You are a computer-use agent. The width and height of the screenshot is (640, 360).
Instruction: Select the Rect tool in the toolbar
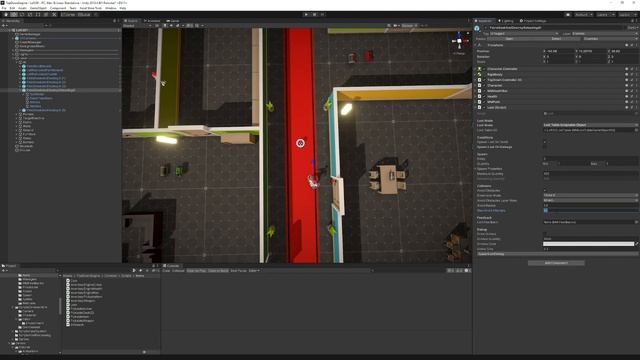[x=38, y=15]
